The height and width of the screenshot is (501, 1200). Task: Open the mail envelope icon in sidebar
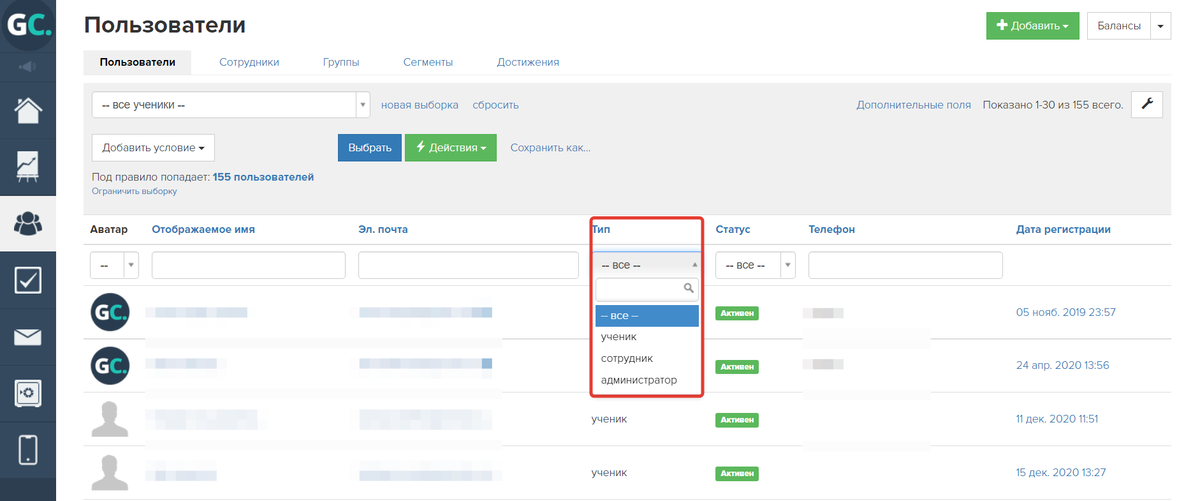28,337
